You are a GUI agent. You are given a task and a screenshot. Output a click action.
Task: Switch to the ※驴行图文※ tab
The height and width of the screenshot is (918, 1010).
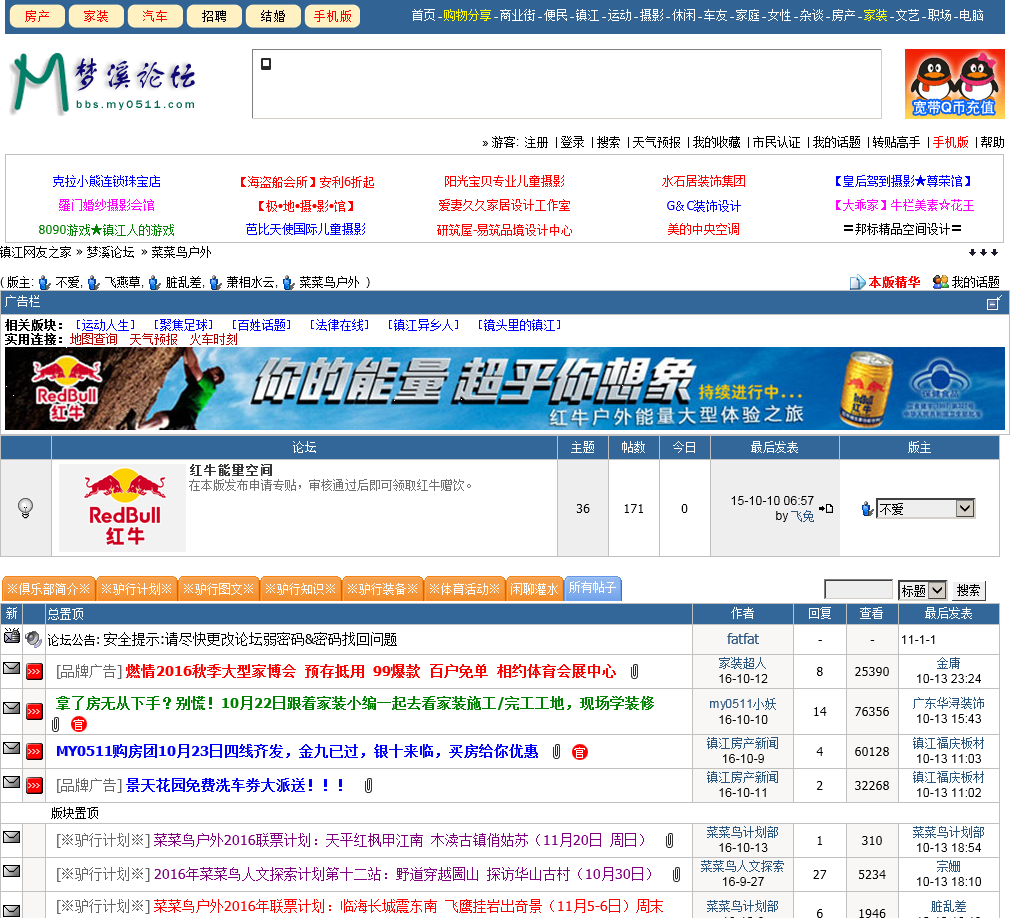tap(218, 589)
